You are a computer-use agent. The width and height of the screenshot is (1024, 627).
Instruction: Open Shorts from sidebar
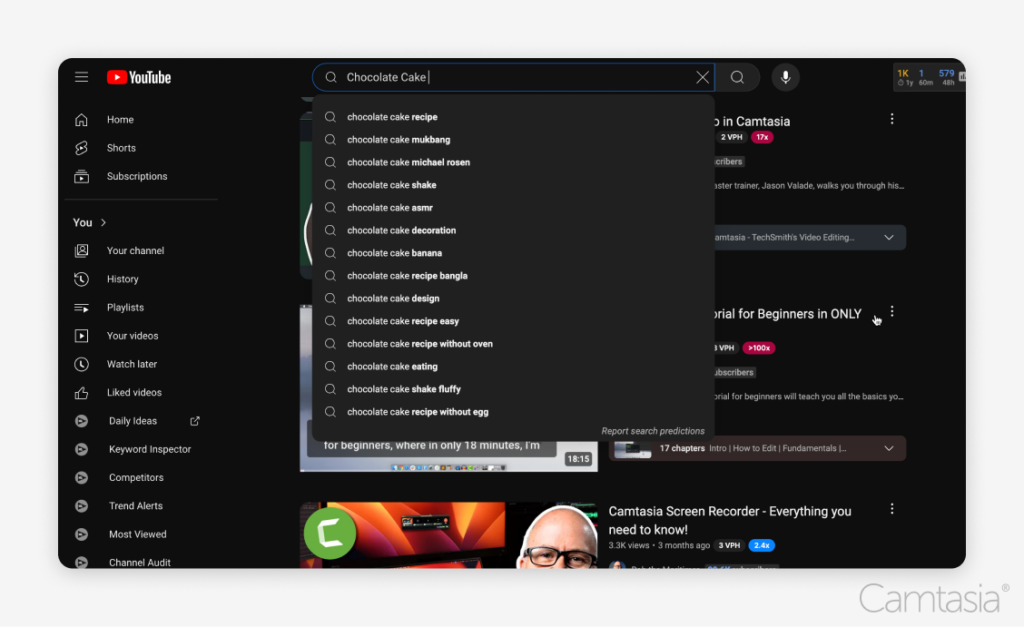pyautogui.click(x=121, y=148)
